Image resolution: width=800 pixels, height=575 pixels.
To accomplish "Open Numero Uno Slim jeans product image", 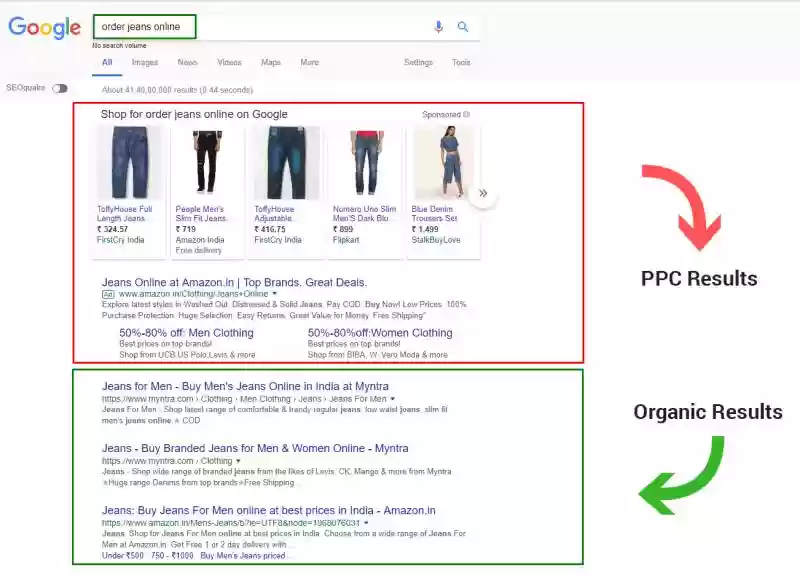I will tap(365, 163).
